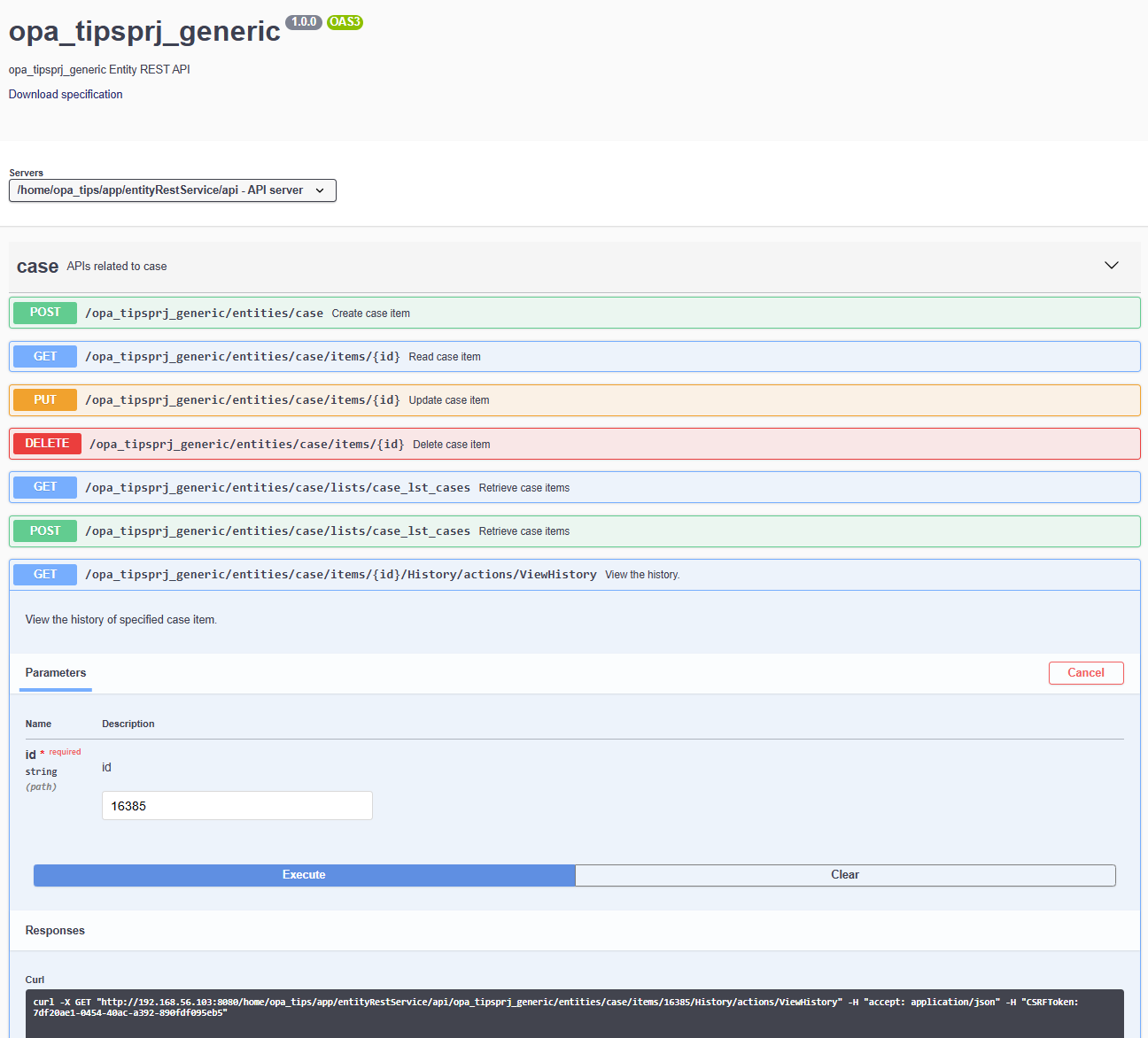Click the opa_tipsprj_generic page title
Viewport: 1148px width, 1038px height.
pyautogui.click(x=144, y=31)
